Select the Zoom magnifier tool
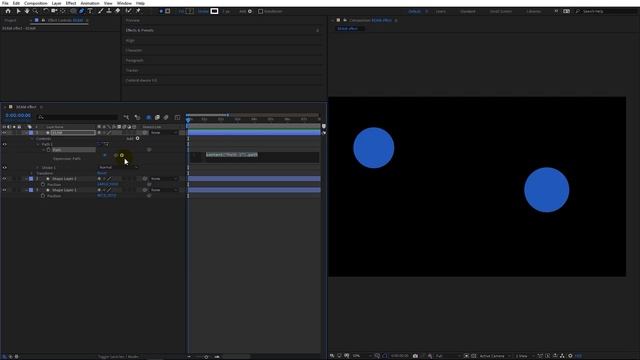 coord(36,11)
